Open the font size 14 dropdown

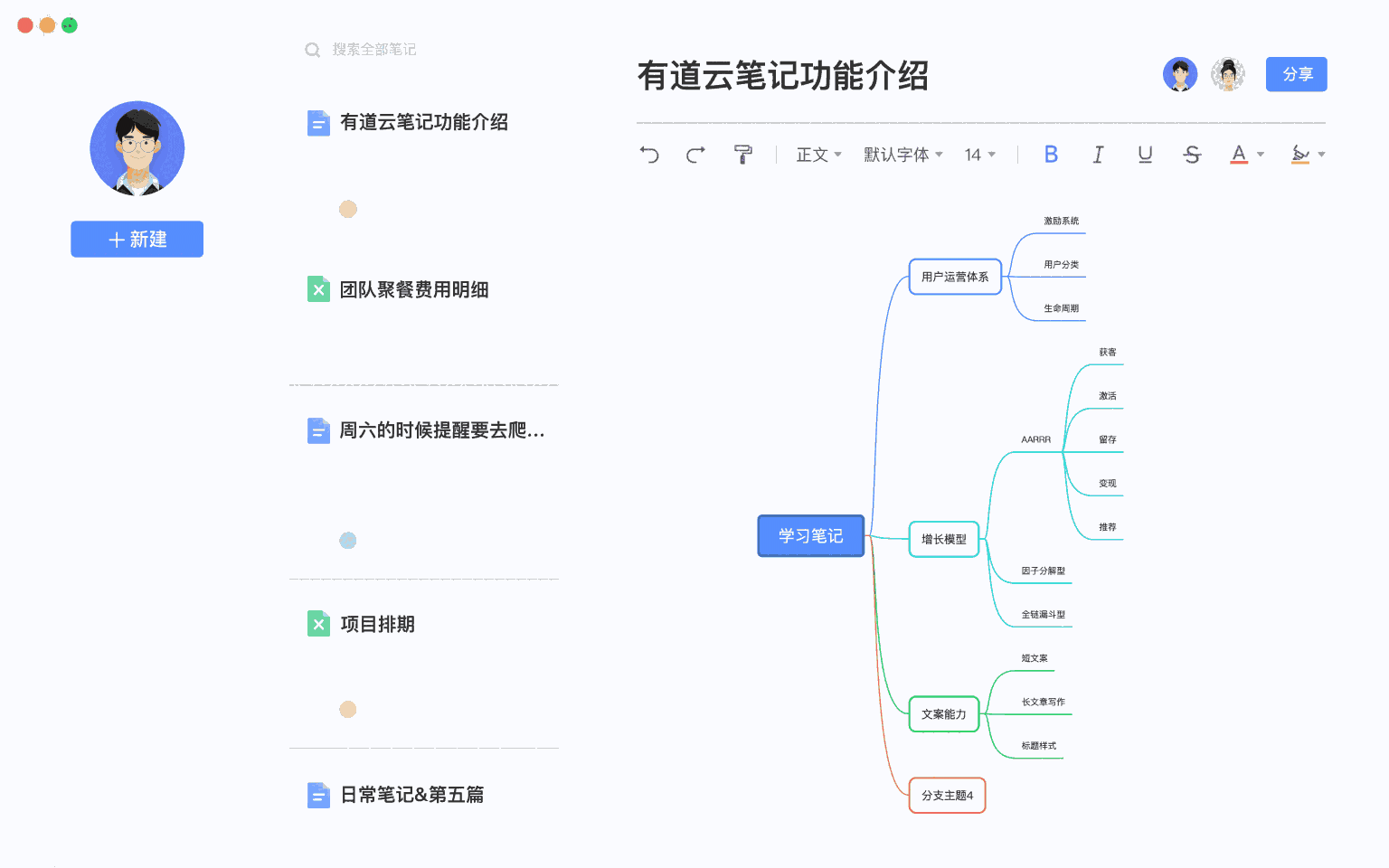click(x=978, y=155)
